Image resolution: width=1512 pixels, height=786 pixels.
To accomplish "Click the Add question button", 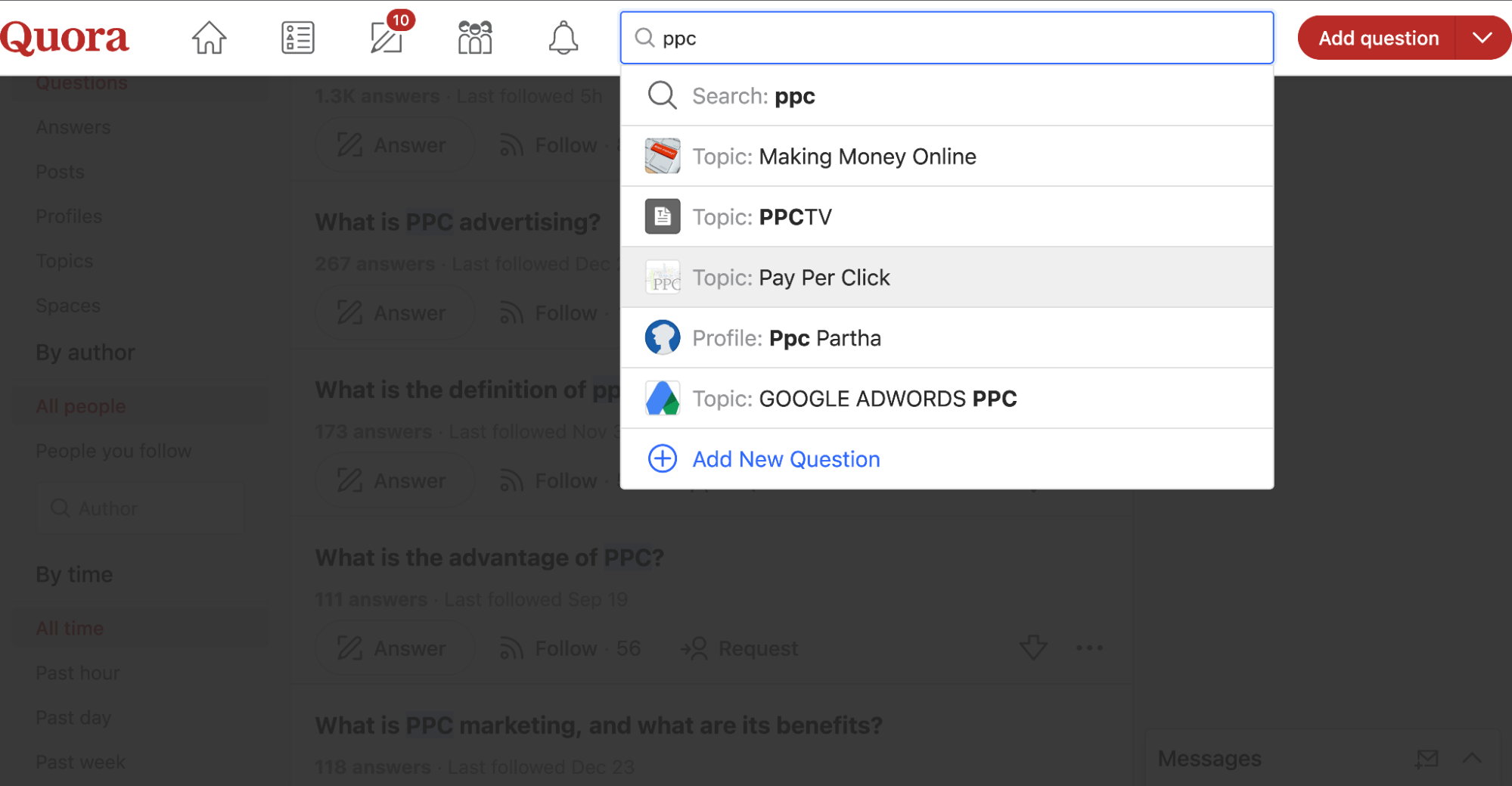I will click(1377, 38).
